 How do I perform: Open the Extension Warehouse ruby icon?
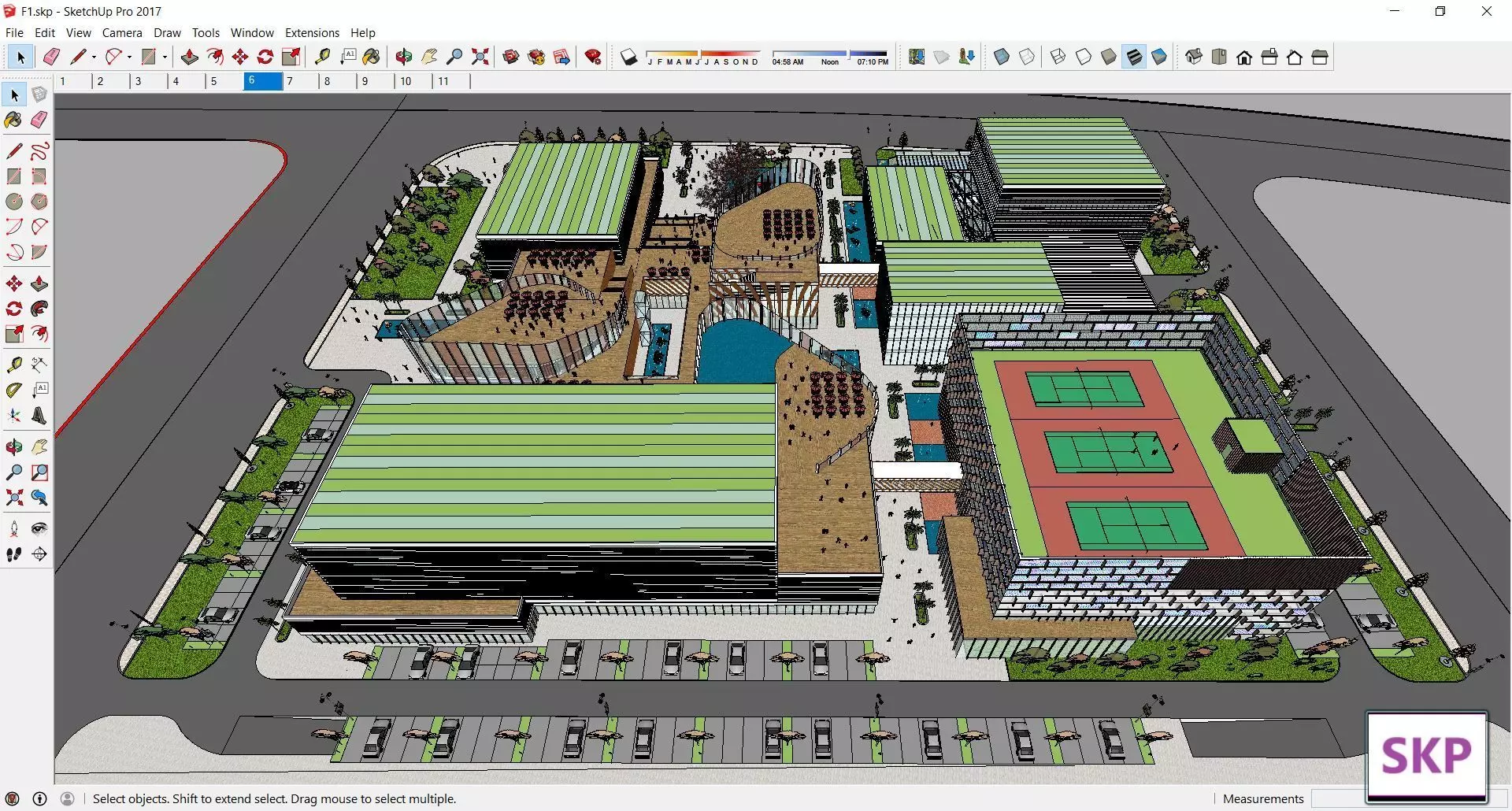[594, 57]
